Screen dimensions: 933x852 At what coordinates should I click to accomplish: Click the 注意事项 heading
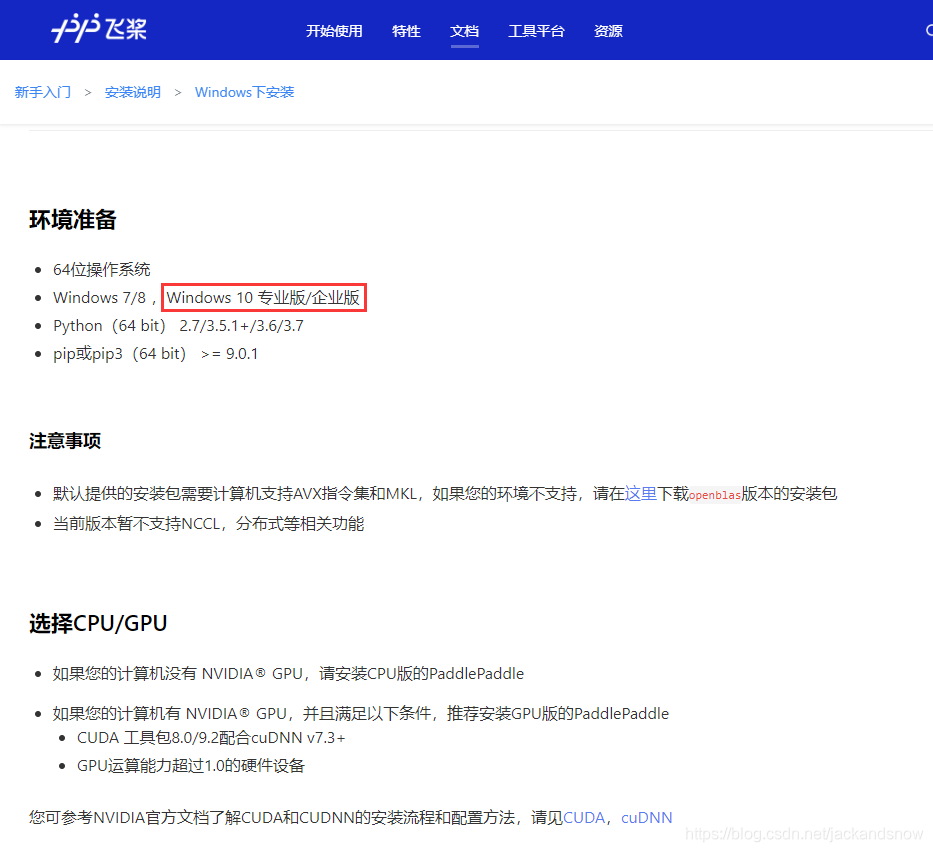(x=65, y=441)
